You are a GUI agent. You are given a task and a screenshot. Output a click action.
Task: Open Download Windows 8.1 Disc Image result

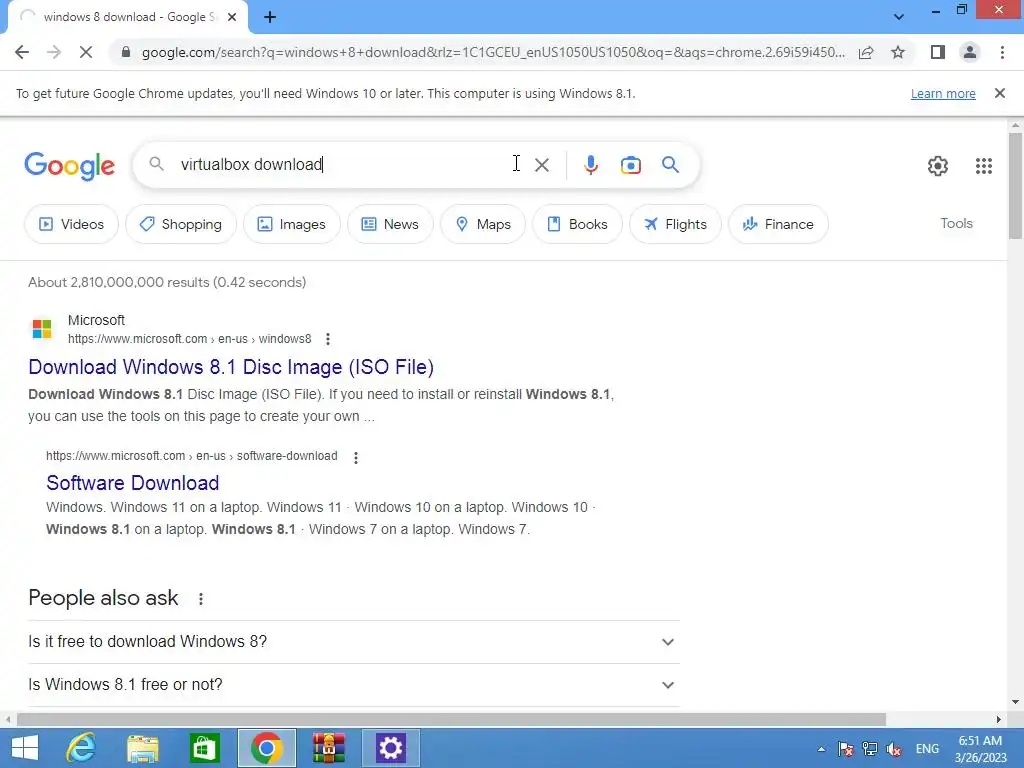coord(231,367)
